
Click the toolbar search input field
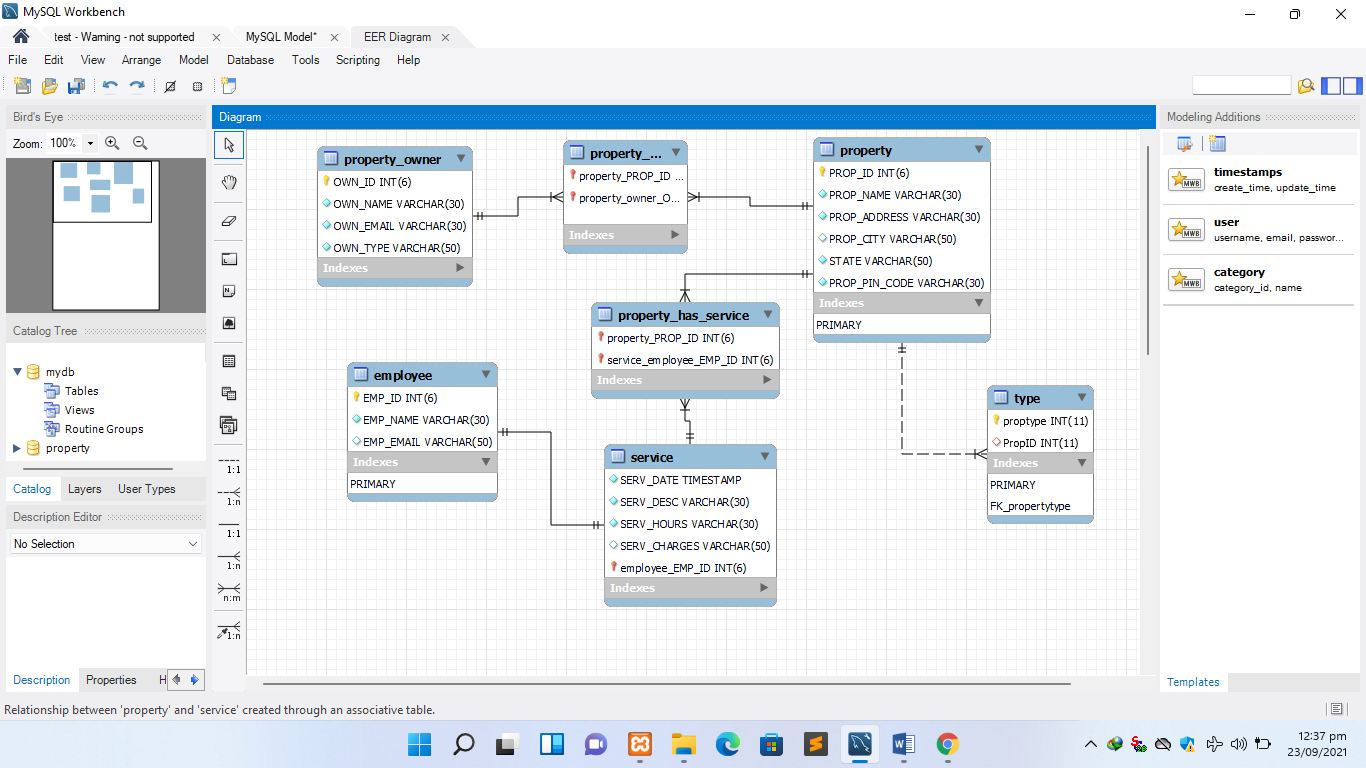[x=1242, y=86]
